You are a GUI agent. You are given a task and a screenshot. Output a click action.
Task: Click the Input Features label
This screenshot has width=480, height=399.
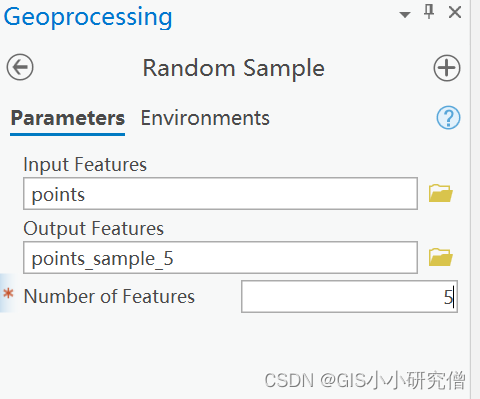(85, 165)
